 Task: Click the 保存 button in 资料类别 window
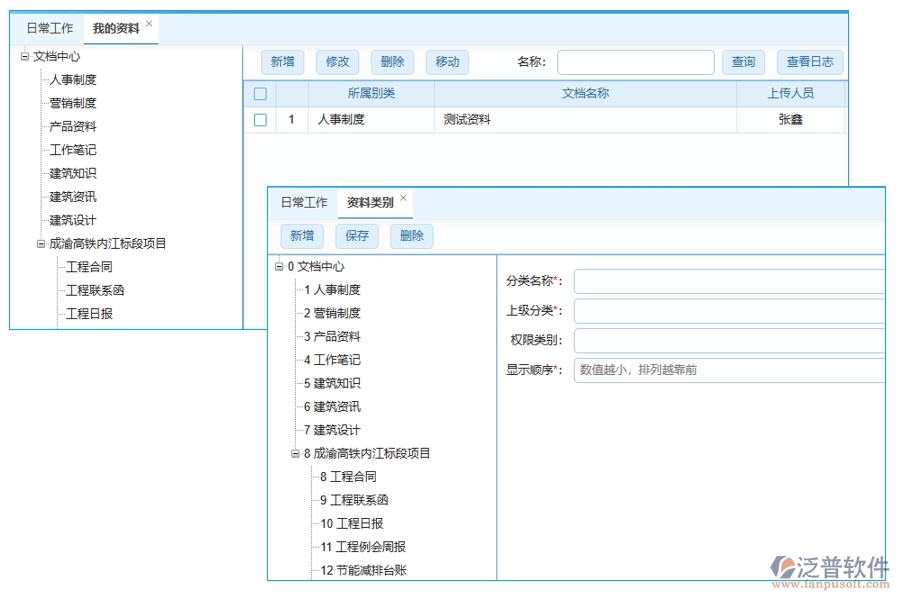(x=357, y=236)
